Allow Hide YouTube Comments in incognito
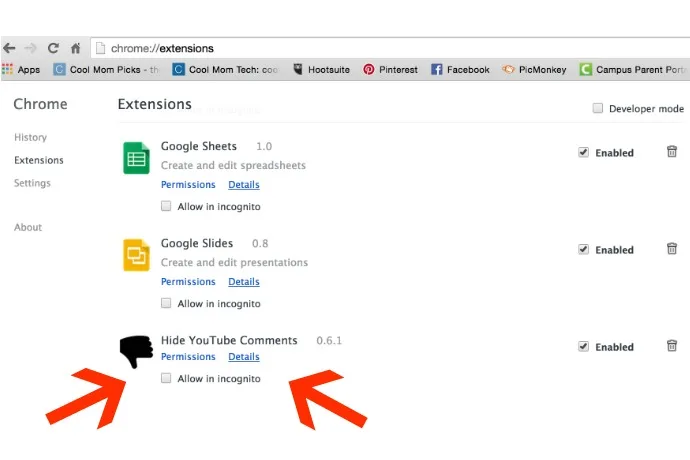The height and width of the screenshot is (460, 690). pyautogui.click(x=166, y=378)
